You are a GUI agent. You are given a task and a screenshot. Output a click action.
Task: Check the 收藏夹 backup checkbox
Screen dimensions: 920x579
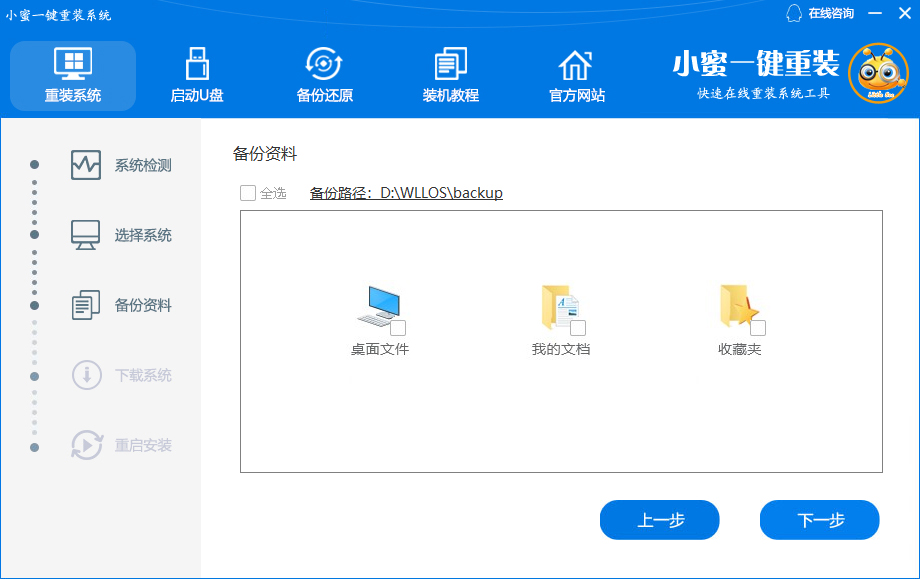pyautogui.click(x=757, y=327)
